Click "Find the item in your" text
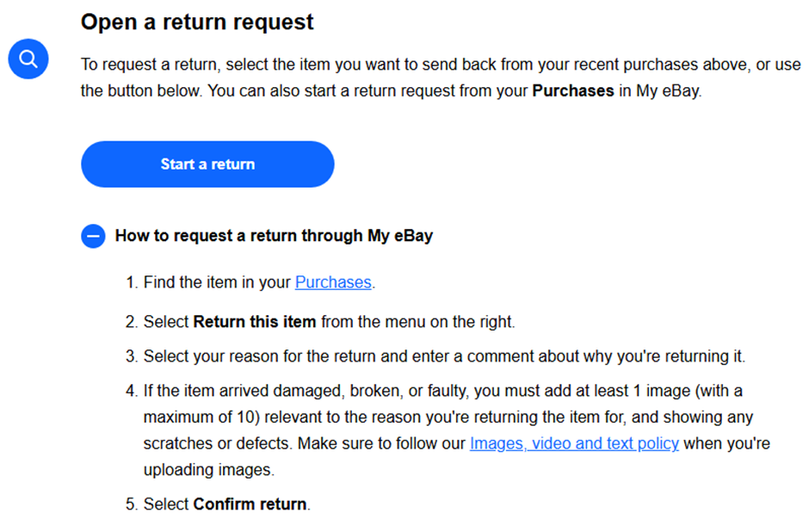This screenshot has width=809, height=520. tap(217, 283)
